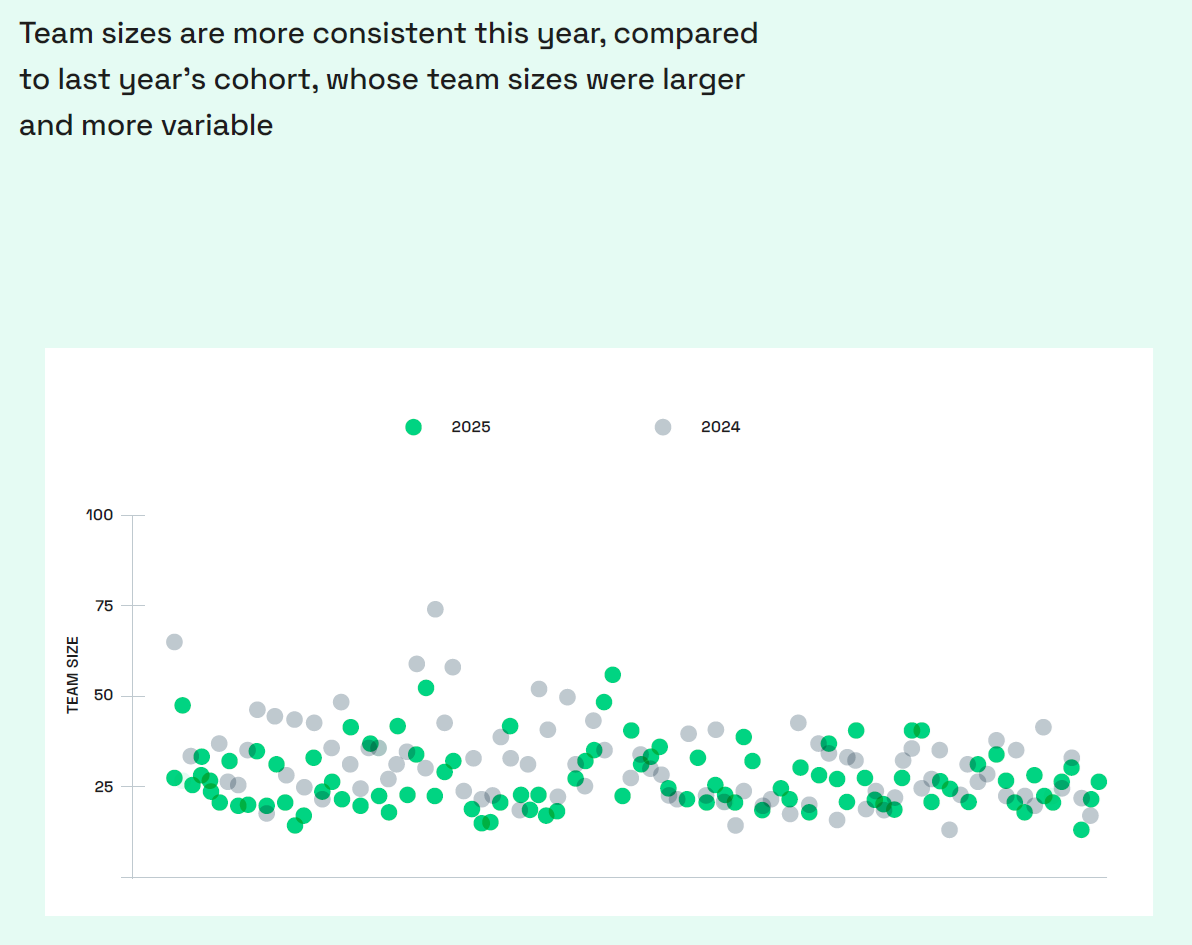Toggle the 2024 series legend label
The height and width of the screenshot is (945, 1192).
(720, 427)
